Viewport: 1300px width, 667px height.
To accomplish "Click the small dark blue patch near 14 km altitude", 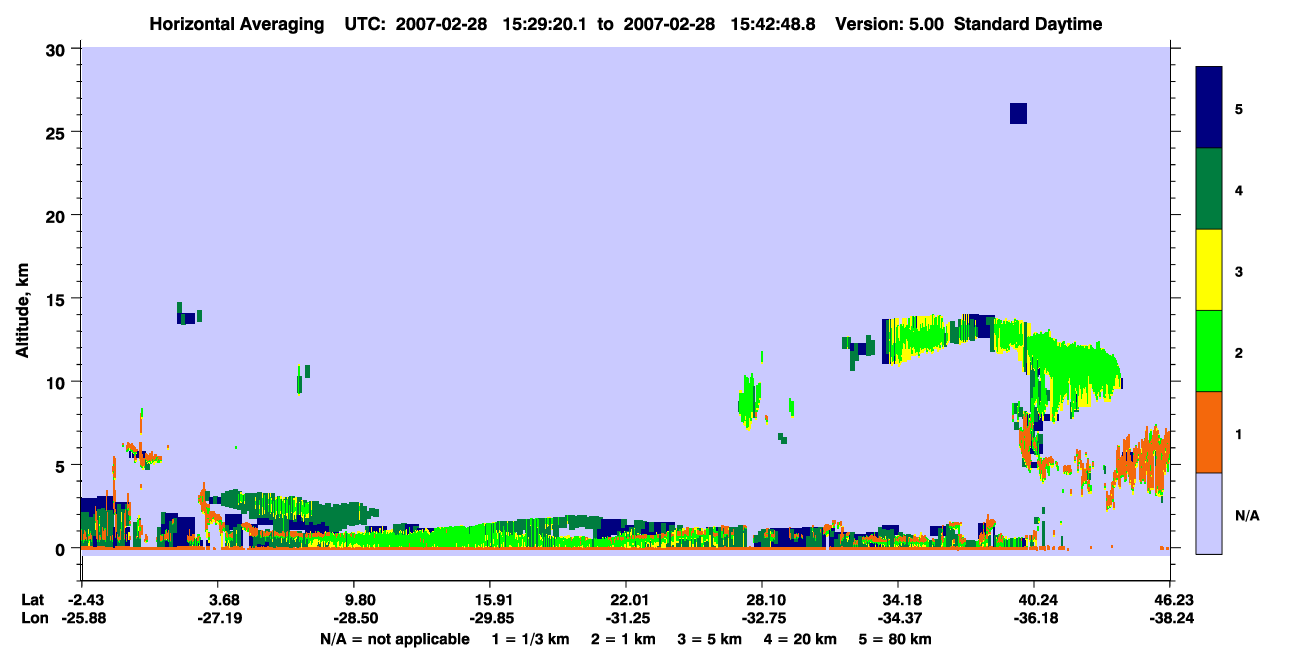I will coord(185,318).
